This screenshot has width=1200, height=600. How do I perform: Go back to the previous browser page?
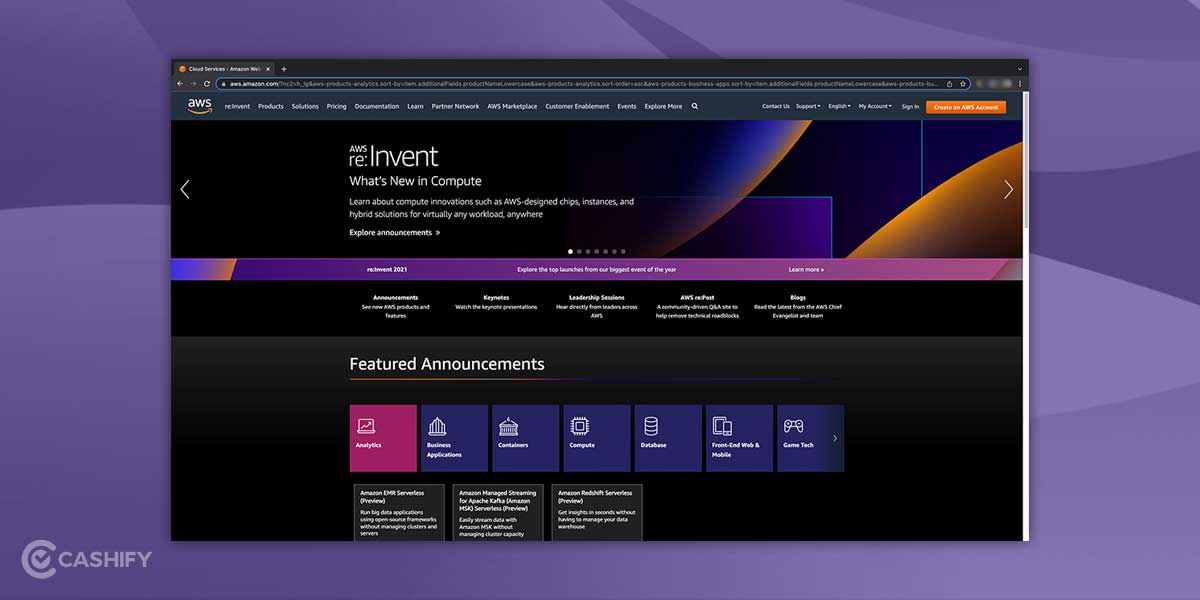click(x=180, y=84)
